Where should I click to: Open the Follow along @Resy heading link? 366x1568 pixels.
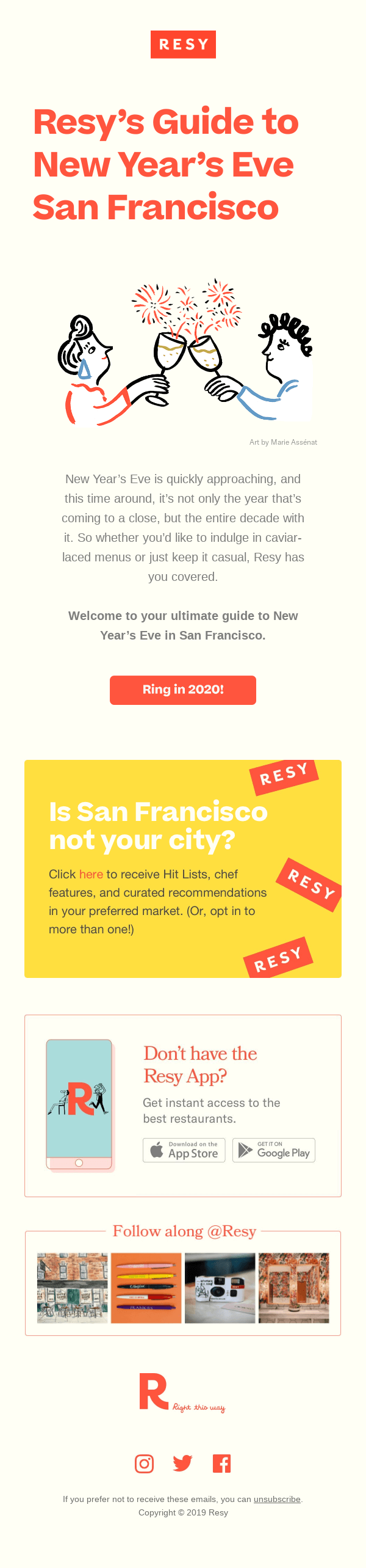(x=182, y=1231)
